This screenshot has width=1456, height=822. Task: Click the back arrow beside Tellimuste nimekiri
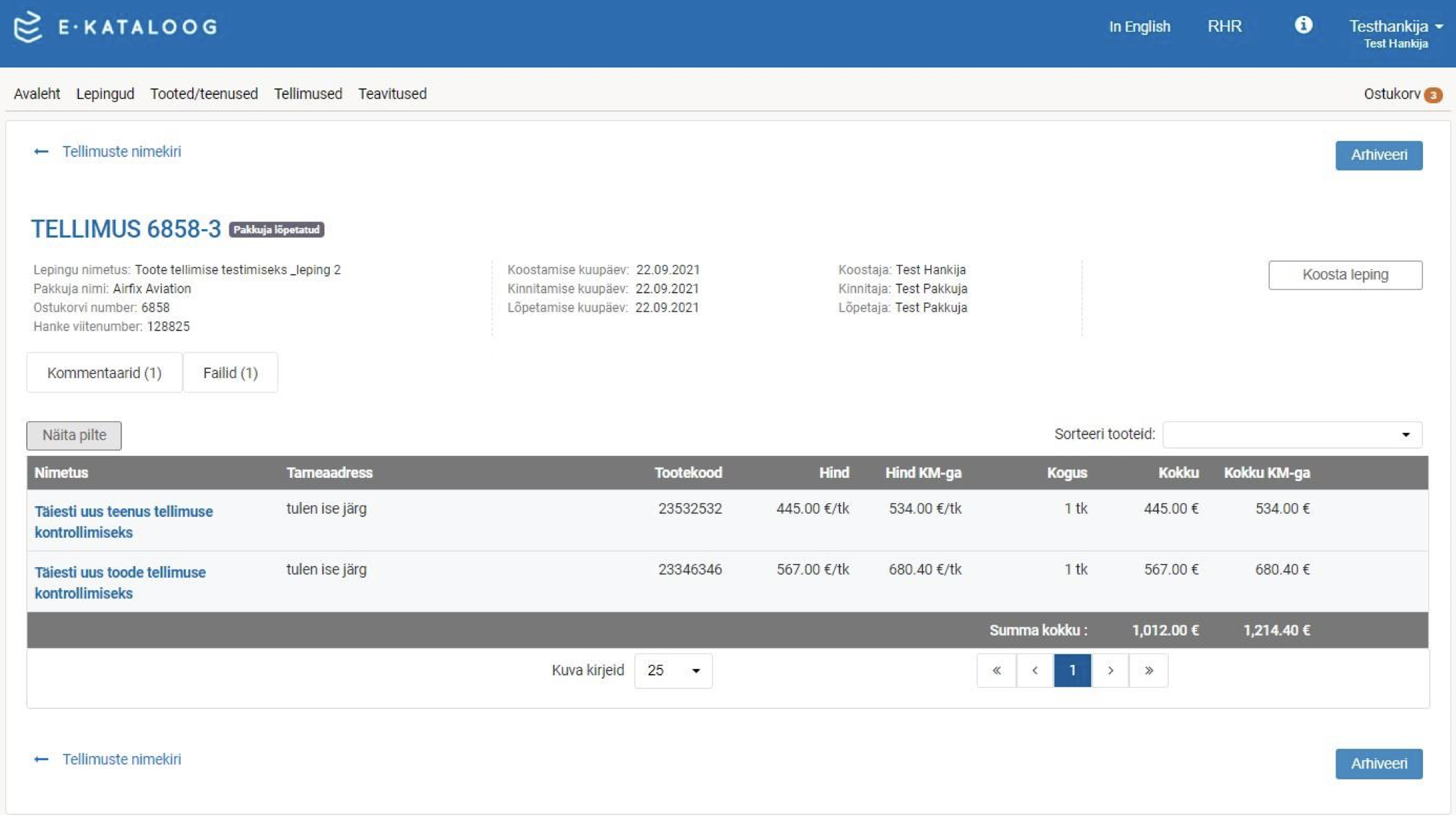point(40,151)
